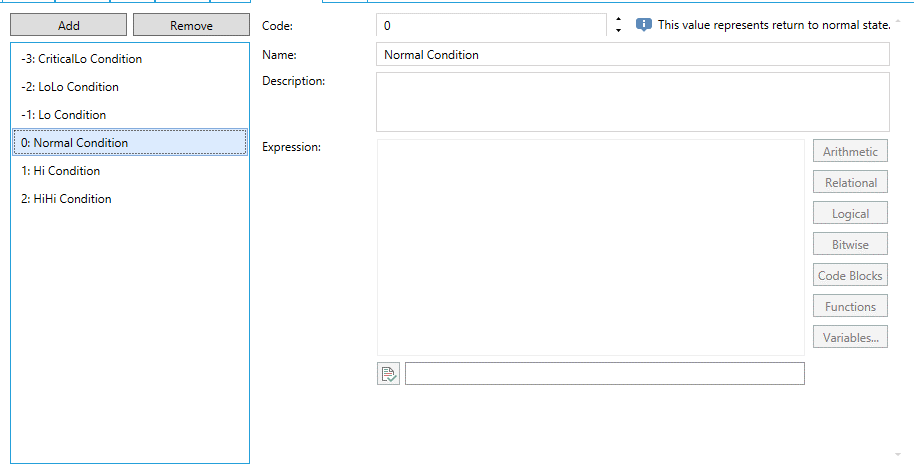Decrement the Code value with down arrow
Screen dimensions: 914x472
(x=618, y=31)
